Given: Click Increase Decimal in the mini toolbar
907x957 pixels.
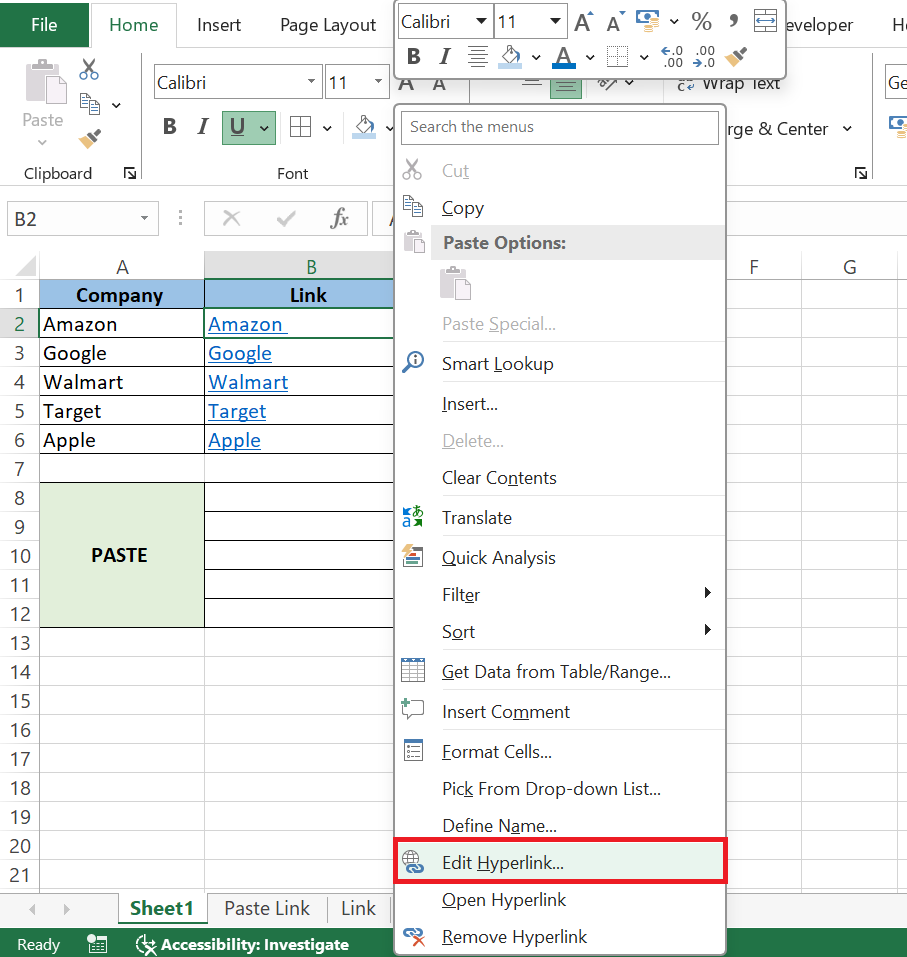Looking at the screenshot, I should click(x=671, y=56).
